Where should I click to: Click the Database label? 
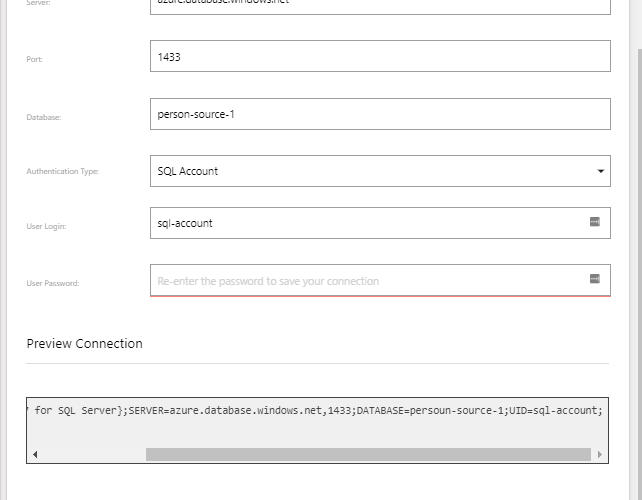tap(44, 118)
